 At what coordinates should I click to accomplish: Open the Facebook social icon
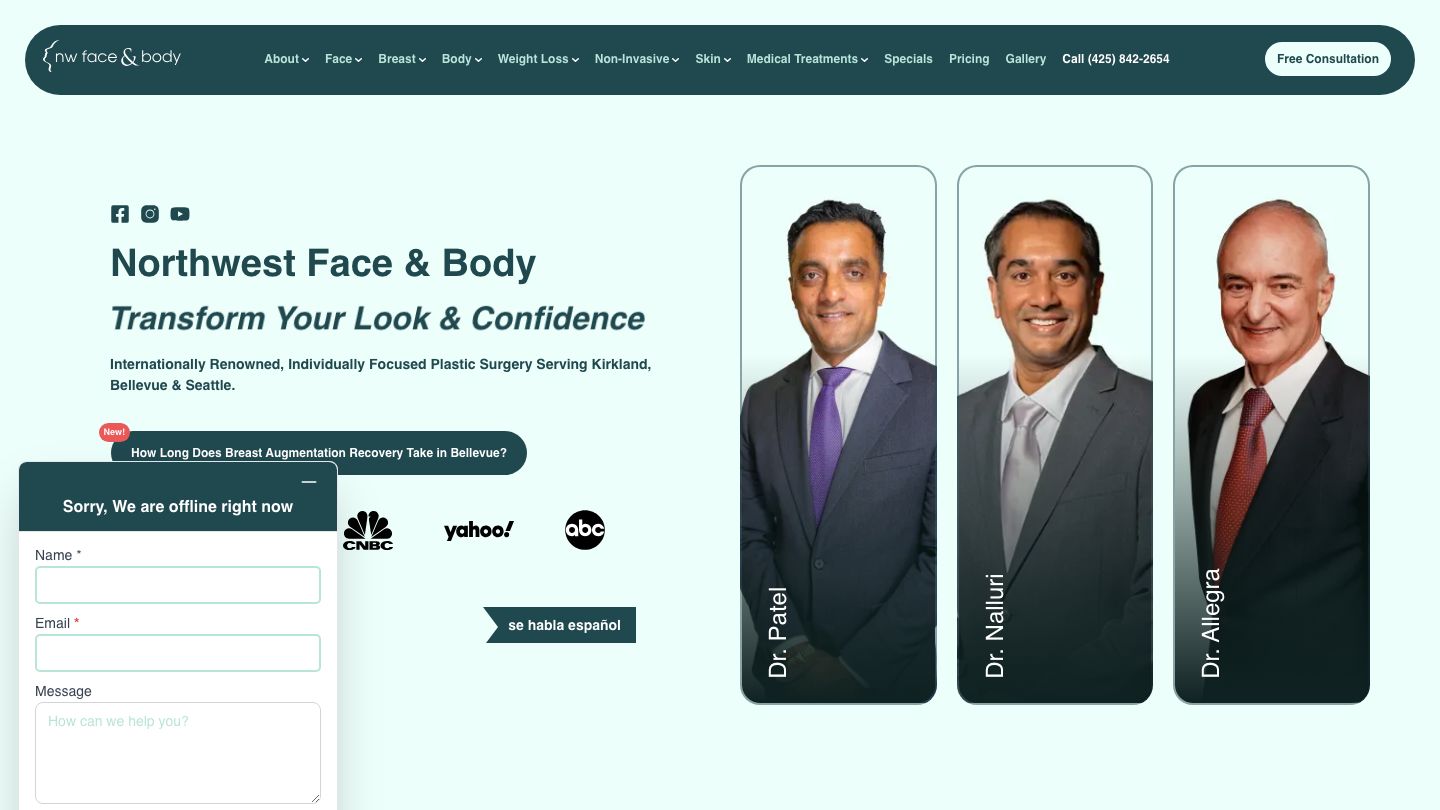point(120,214)
